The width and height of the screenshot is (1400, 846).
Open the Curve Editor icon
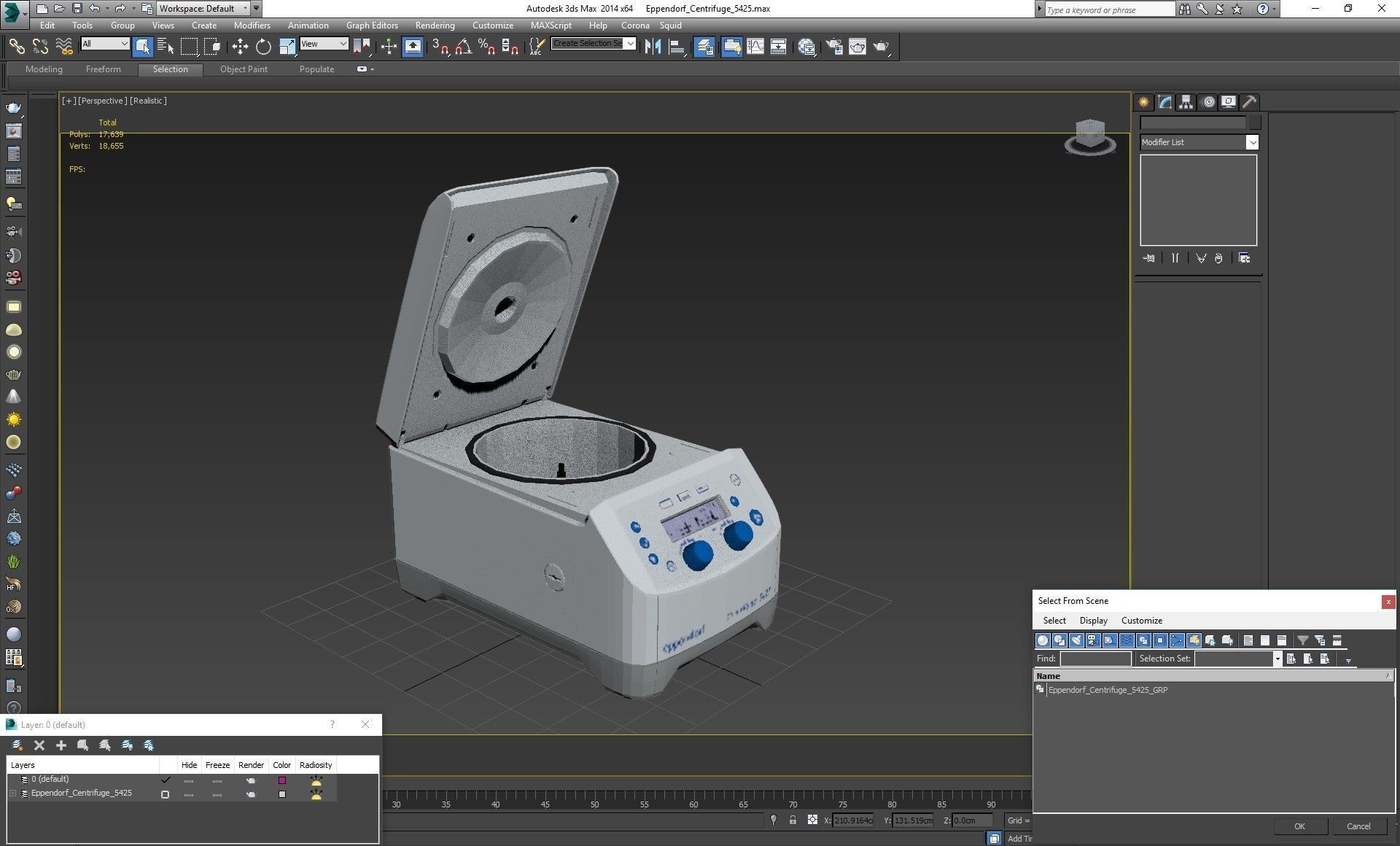(755, 47)
